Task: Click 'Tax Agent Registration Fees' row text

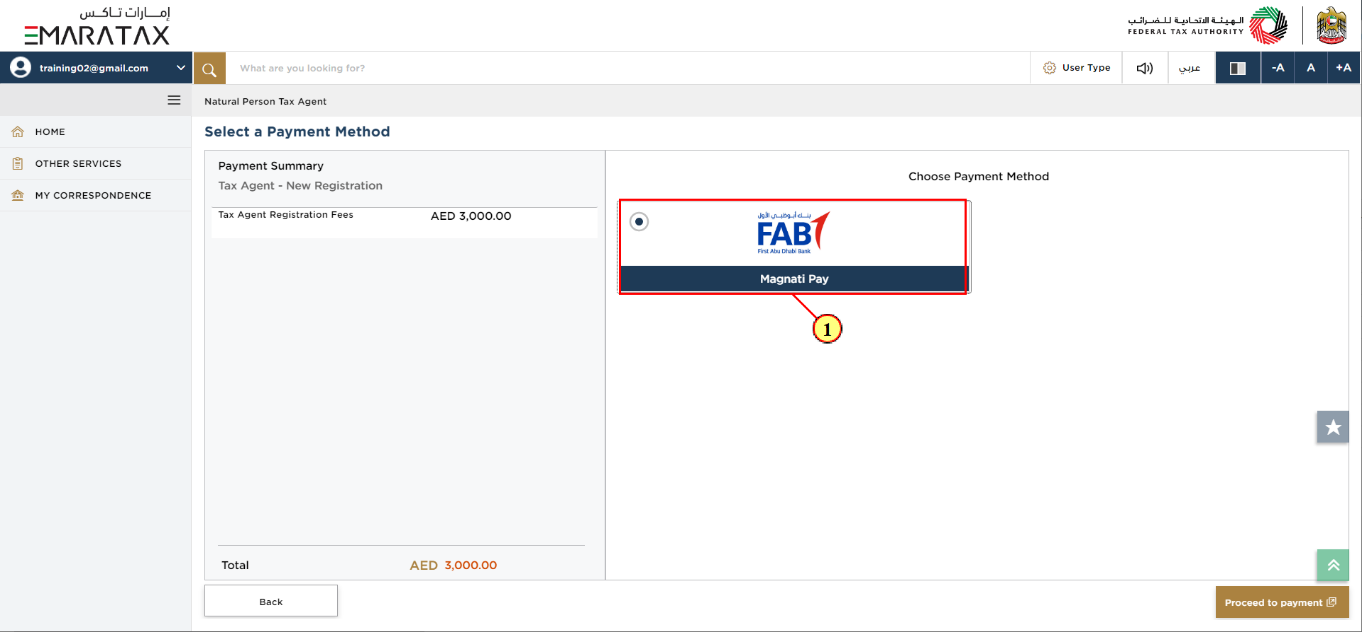Action: click(x=286, y=215)
